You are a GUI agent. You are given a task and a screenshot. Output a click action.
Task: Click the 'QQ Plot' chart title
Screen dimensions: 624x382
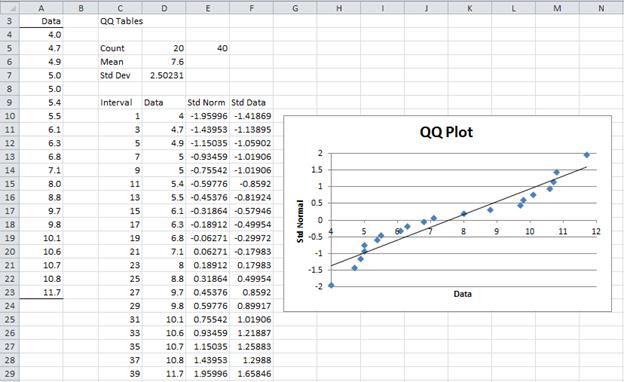446,132
